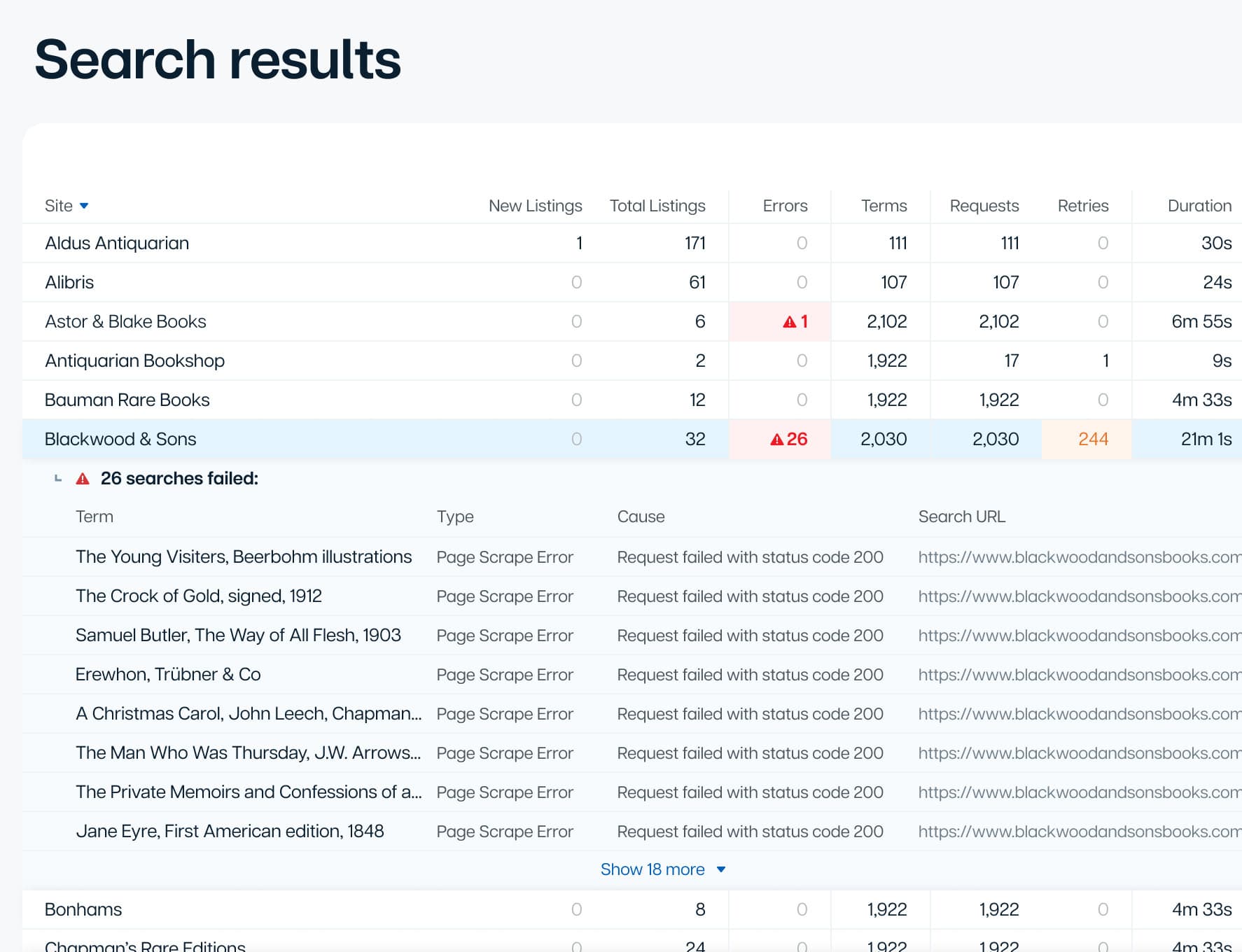This screenshot has height=952, width=1242.
Task: Click the 171 total listings for Aldus
Action: [x=695, y=244]
